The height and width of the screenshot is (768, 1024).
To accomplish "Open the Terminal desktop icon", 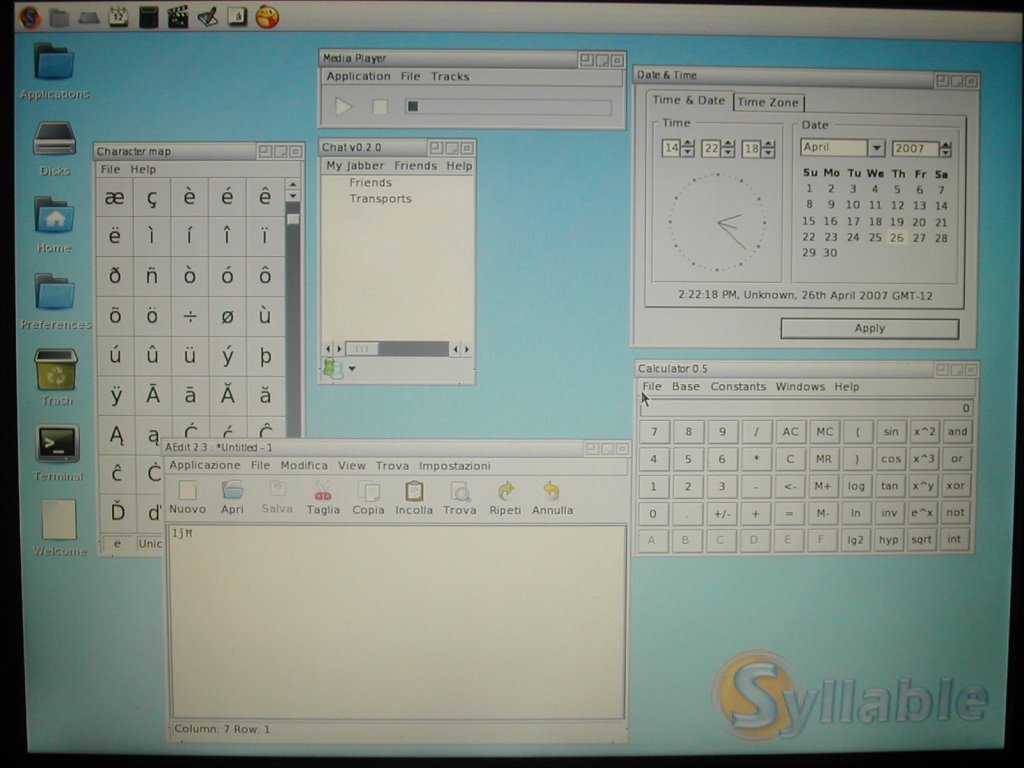I will point(57,444).
